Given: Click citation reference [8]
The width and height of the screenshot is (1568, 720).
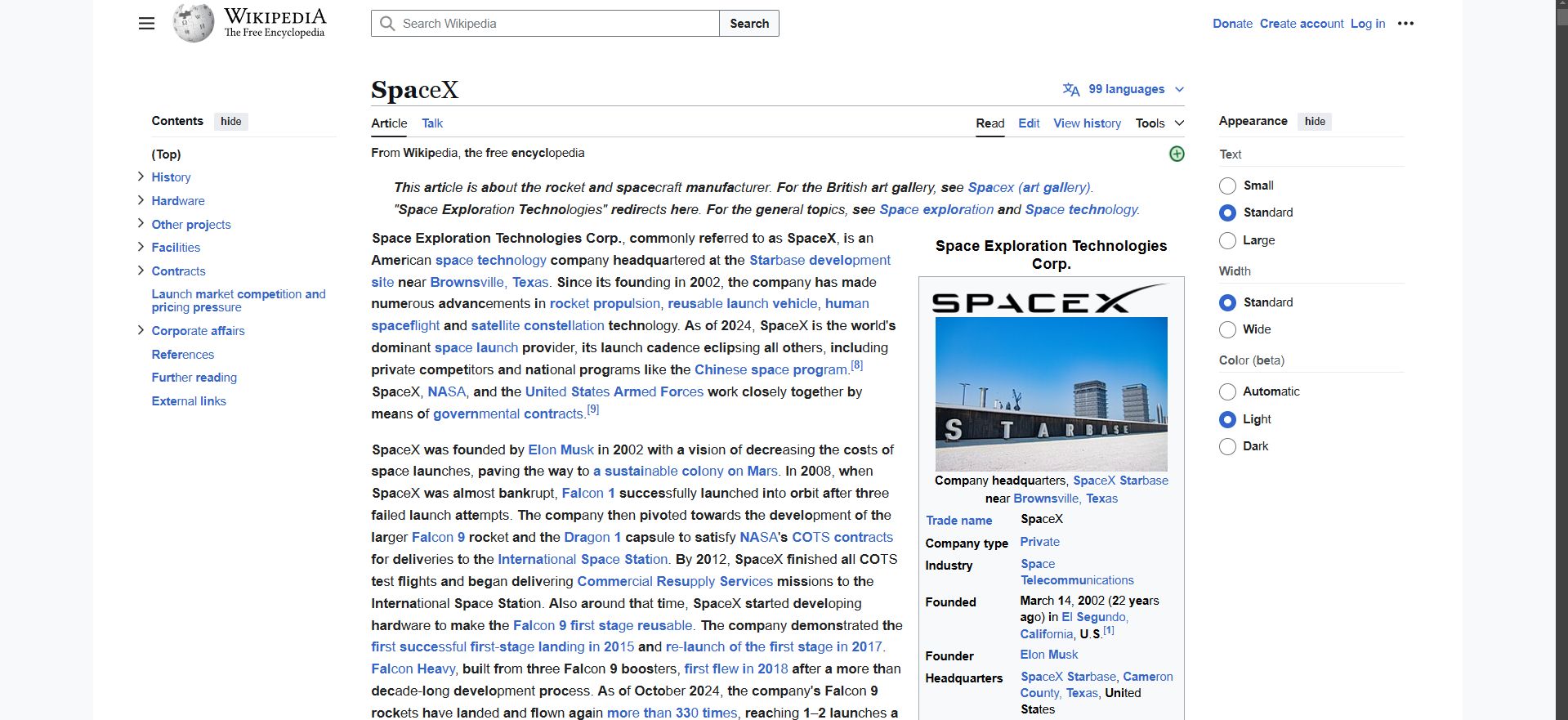Looking at the screenshot, I should coord(856,365).
